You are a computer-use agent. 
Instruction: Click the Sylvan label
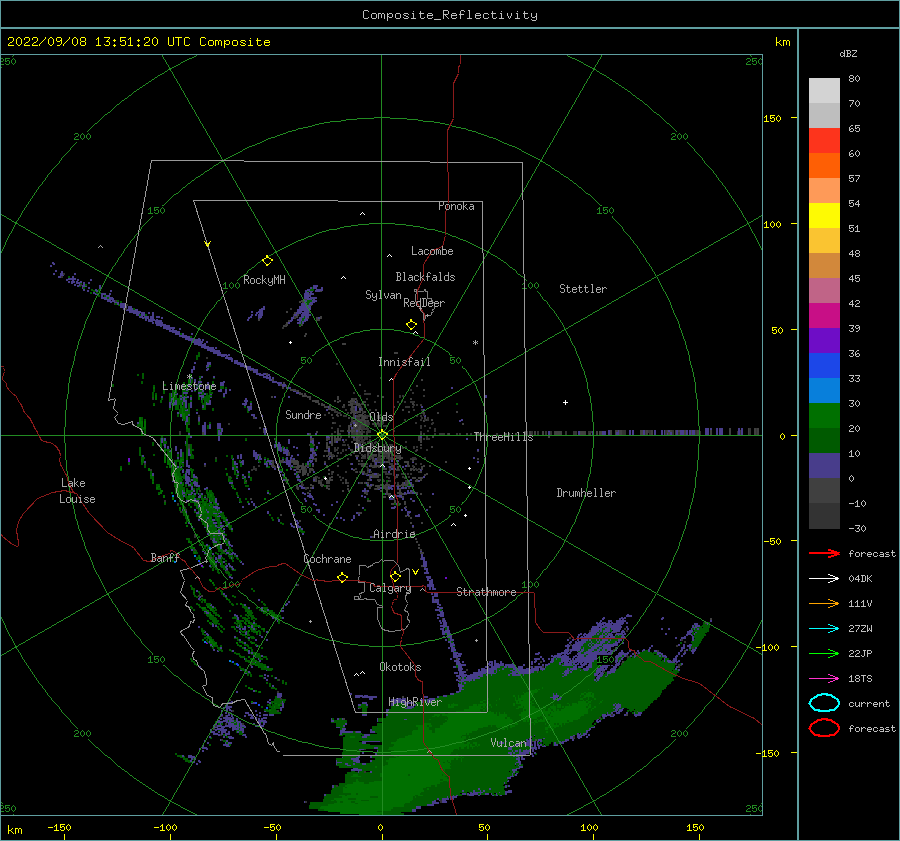click(x=383, y=295)
